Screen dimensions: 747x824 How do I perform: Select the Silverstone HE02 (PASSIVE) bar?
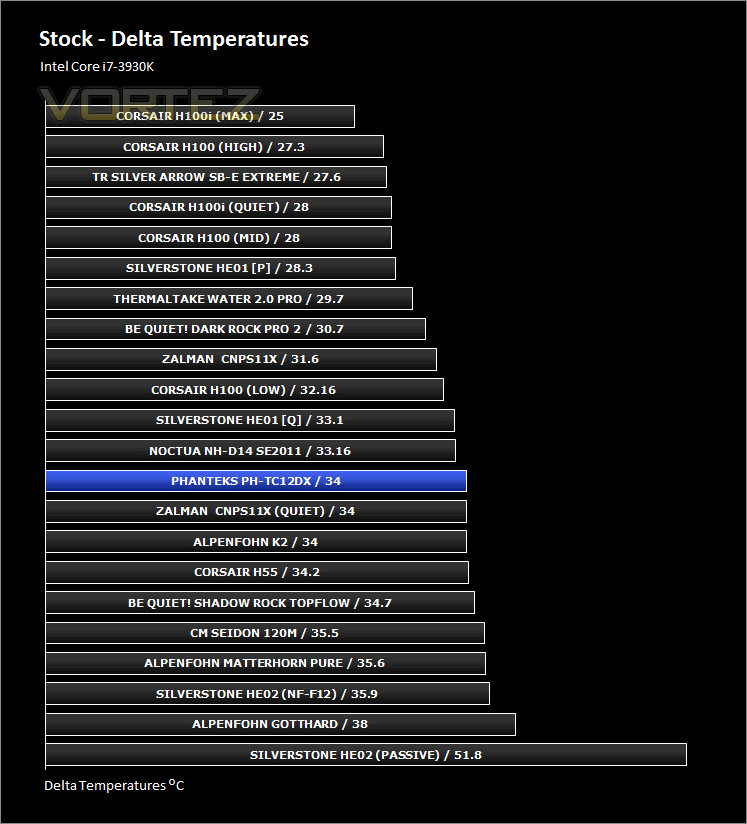coord(366,755)
